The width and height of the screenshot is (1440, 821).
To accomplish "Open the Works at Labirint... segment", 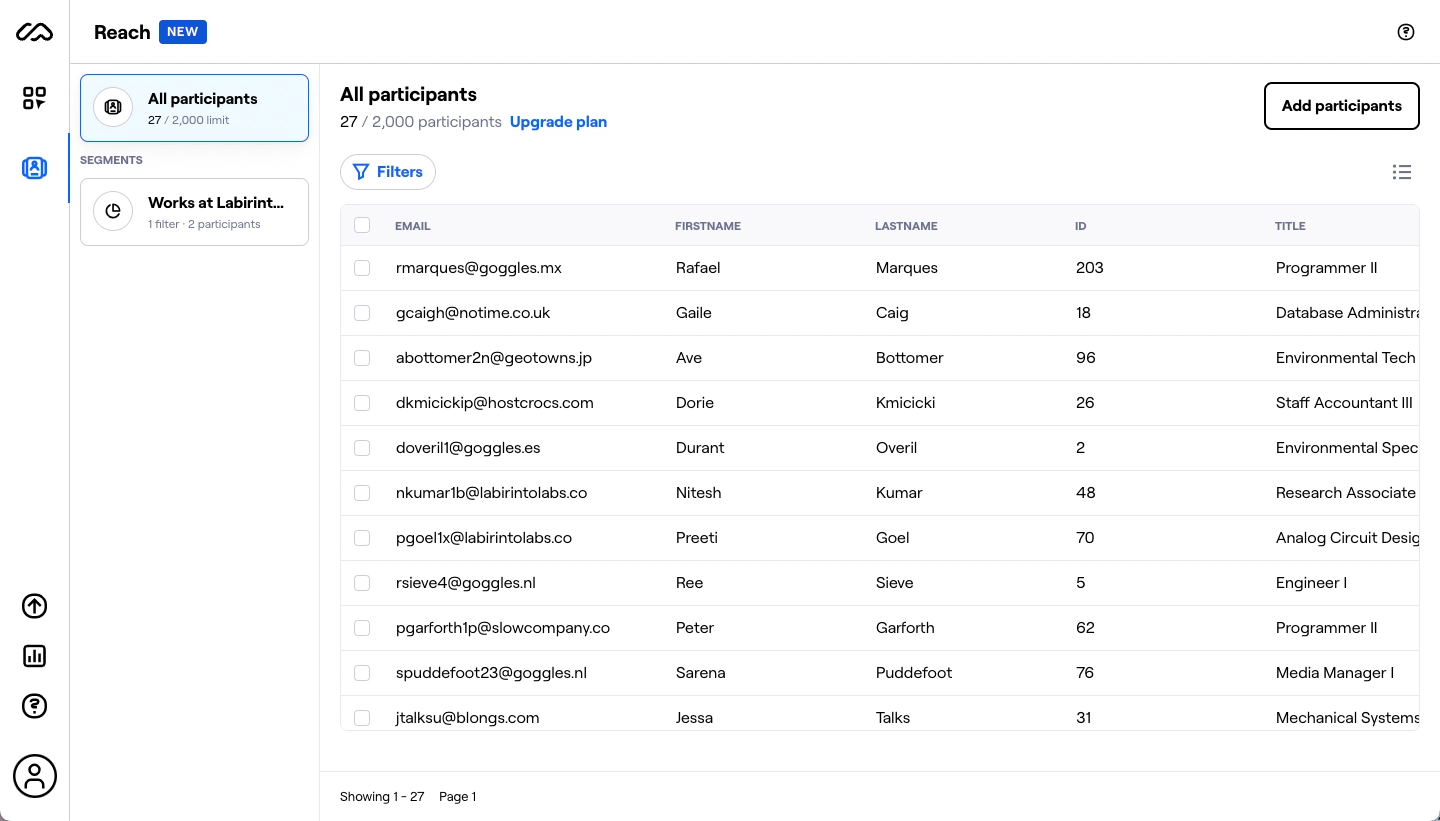I will point(194,212).
